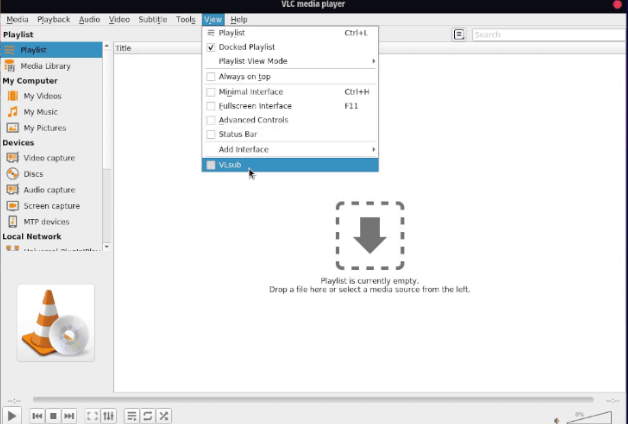
Task: Select Video capture device
Action: pyautogui.click(x=51, y=158)
